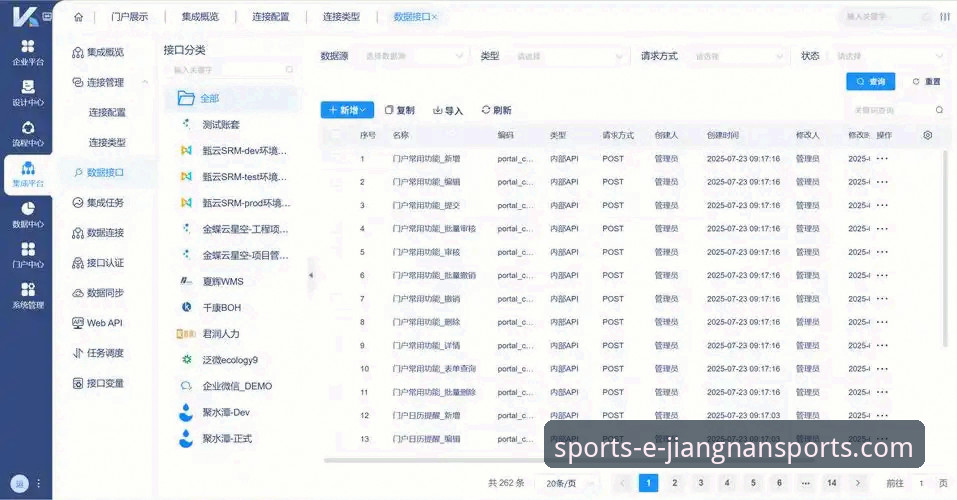Go to page 2 of results

[674, 483]
